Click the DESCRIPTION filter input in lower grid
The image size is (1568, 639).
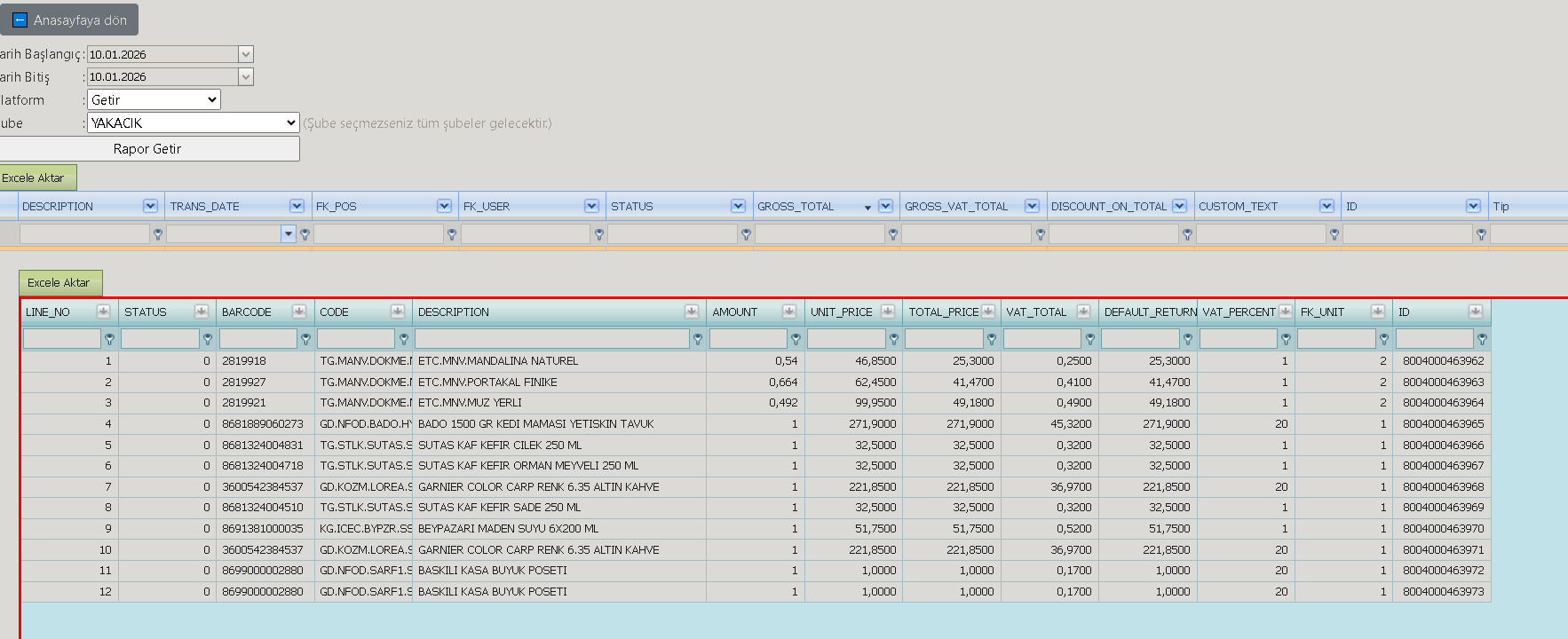552,339
